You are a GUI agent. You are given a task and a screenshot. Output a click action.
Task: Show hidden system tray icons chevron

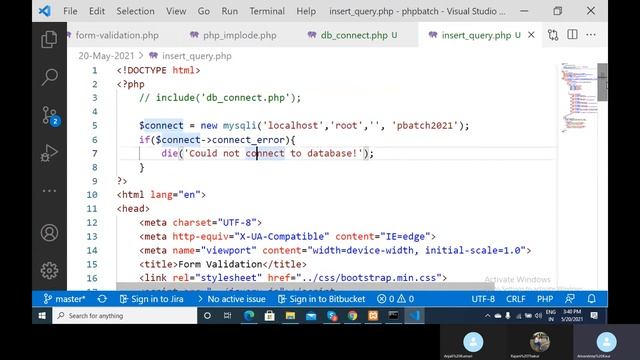487,316
